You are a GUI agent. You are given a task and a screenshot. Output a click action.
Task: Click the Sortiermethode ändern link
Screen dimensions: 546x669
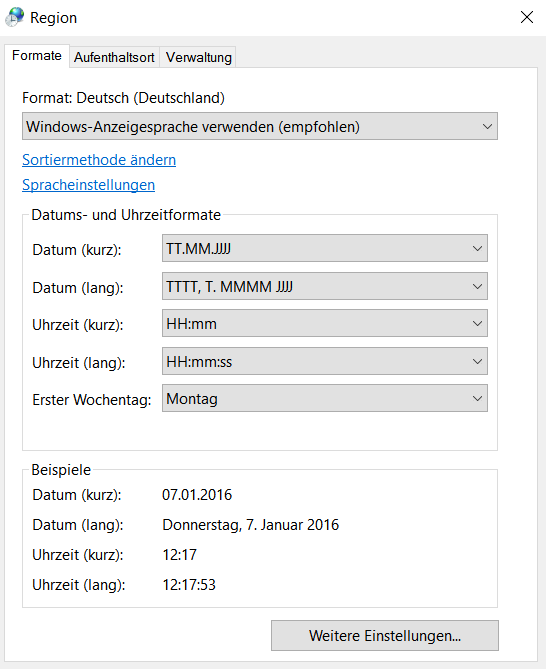point(99,160)
